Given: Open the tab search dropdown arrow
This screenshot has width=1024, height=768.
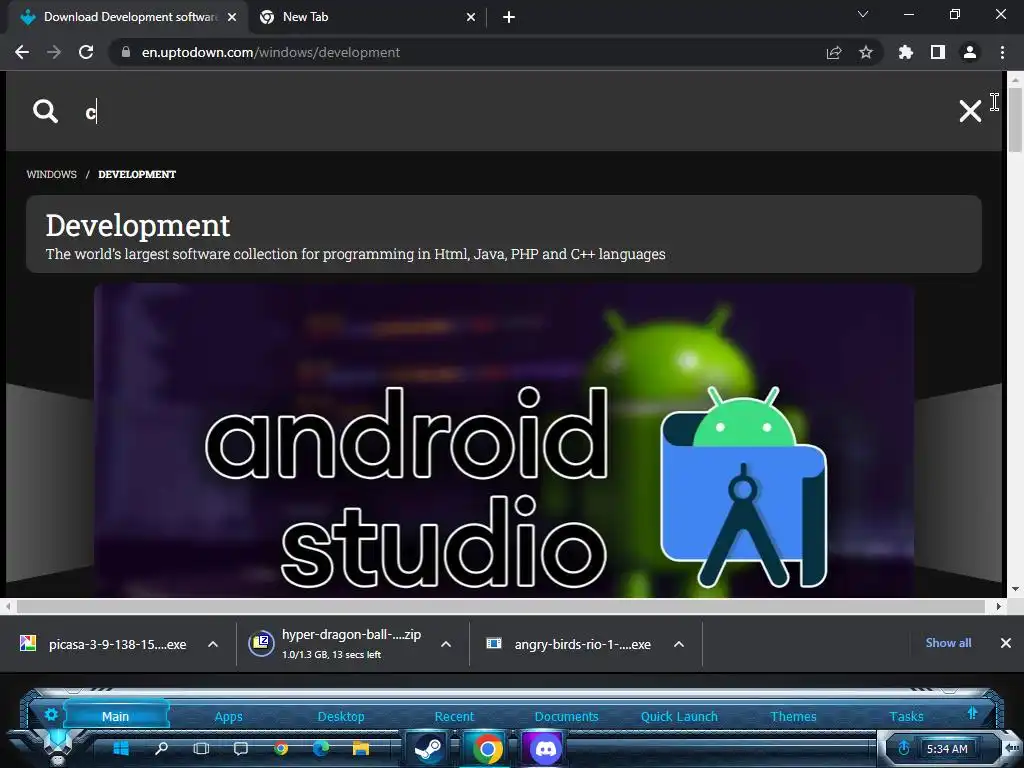Looking at the screenshot, I should coord(863,14).
